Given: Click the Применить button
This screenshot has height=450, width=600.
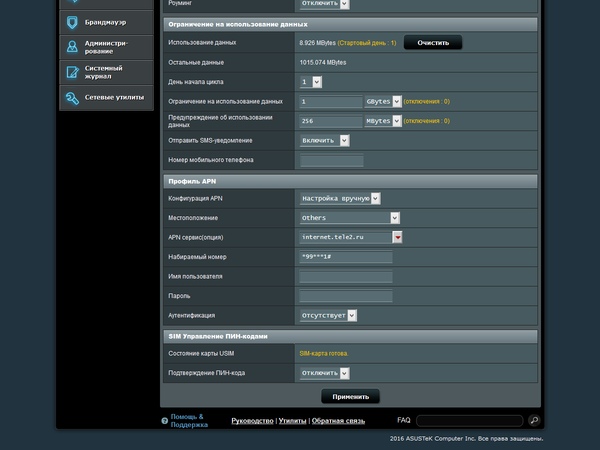Looking at the screenshot, I should click(351, 396).
